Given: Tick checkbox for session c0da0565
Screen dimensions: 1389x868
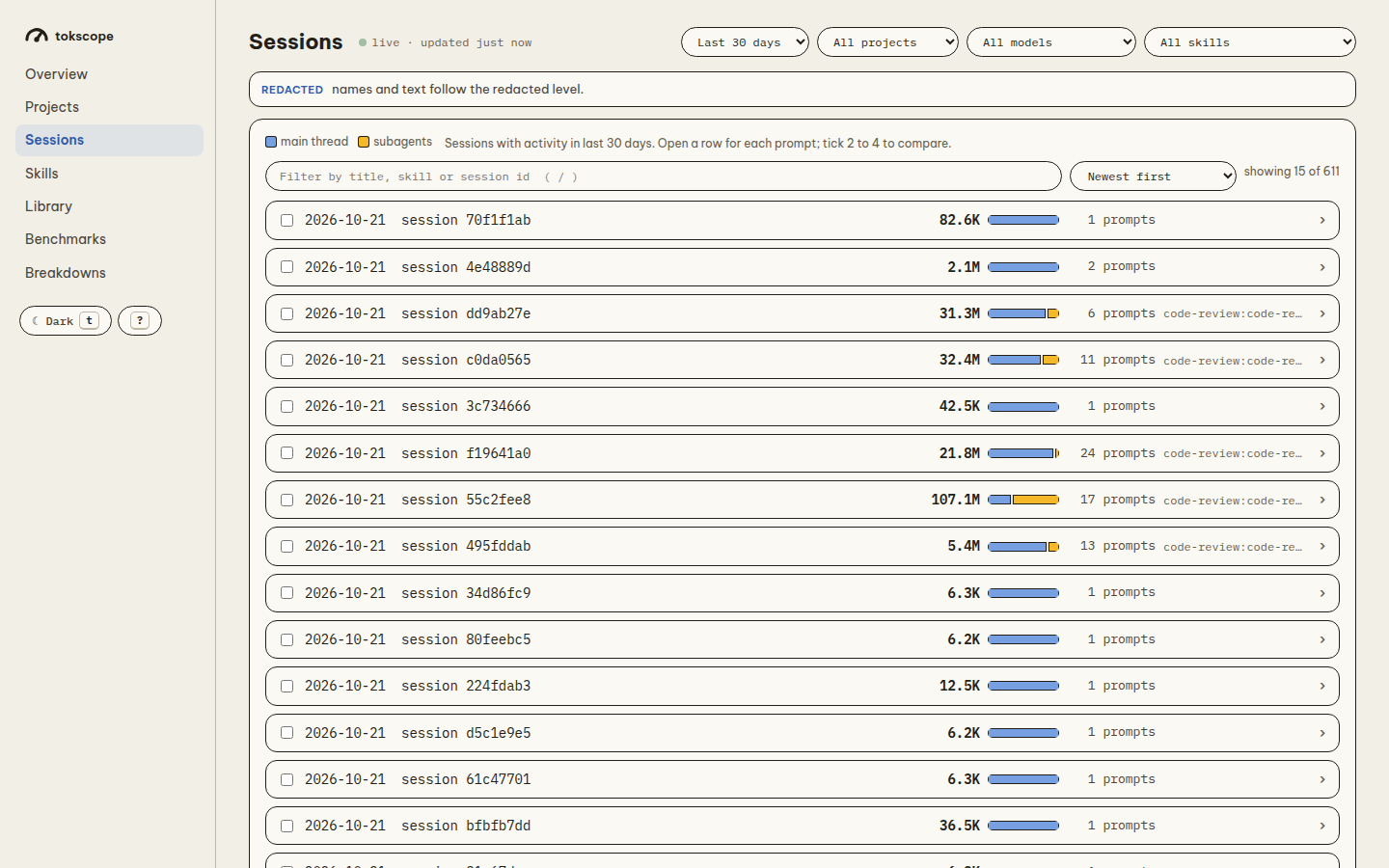Looking at the screenshot, I should [x=286, y=360].
